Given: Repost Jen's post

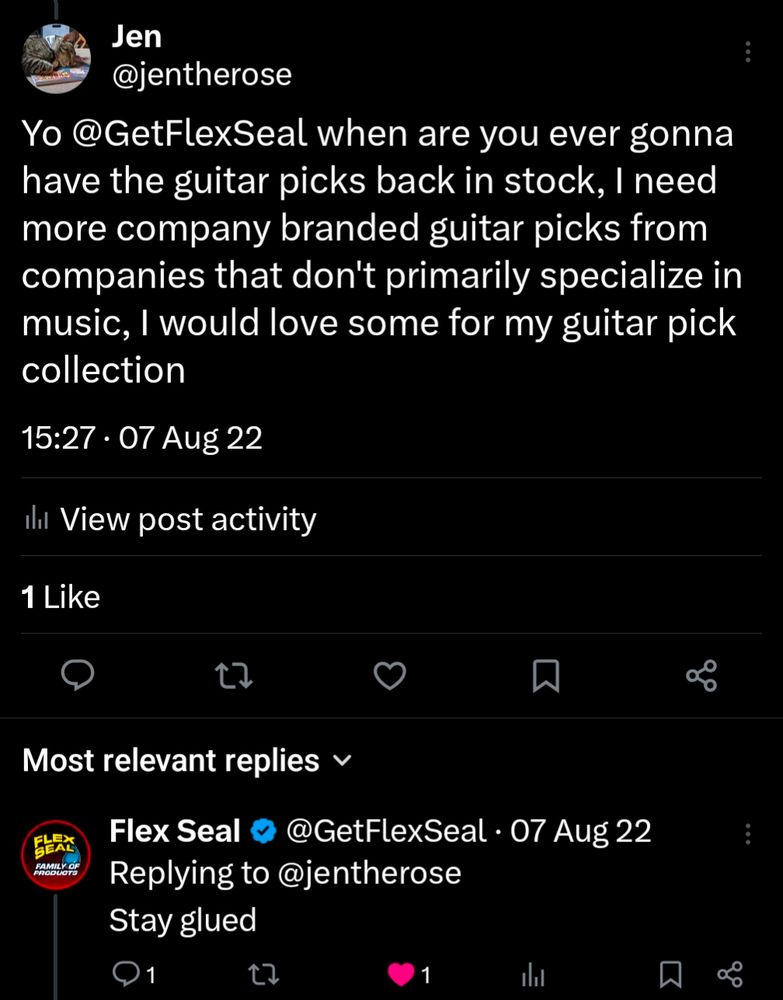Looking at the screenshot, I should 234,676.
